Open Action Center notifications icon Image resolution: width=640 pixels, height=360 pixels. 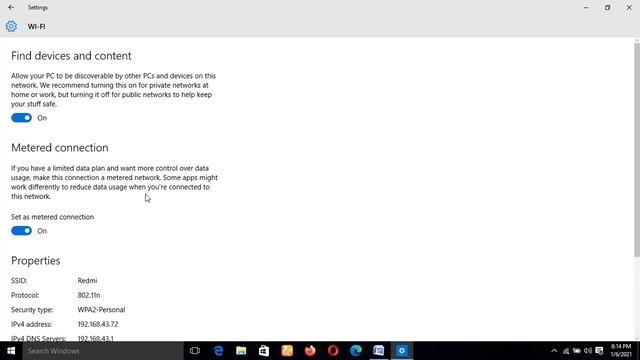[599, 351]
